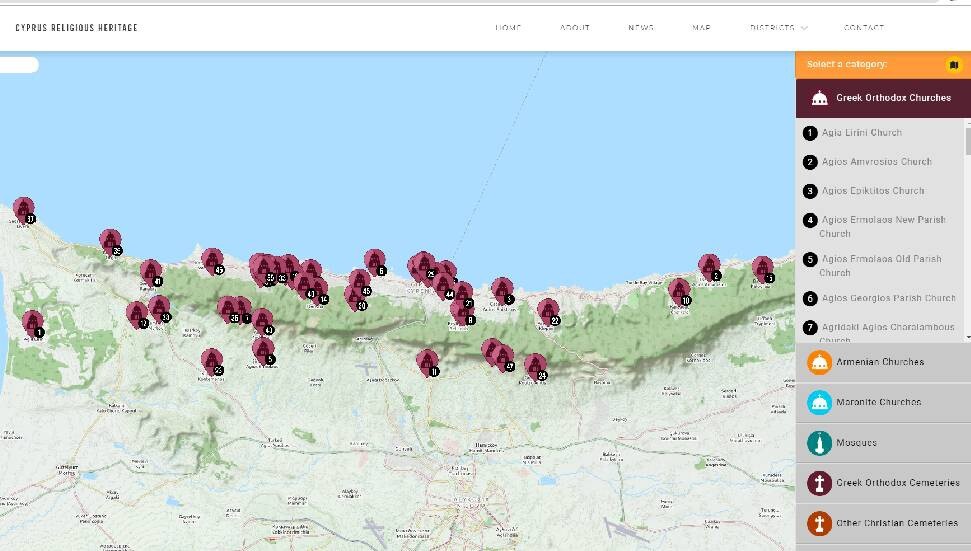Image resolution: width=971 pixels, height=551 pixels.
Task: Expand the Maronite Churches category
Action: (x=883, y=402)
